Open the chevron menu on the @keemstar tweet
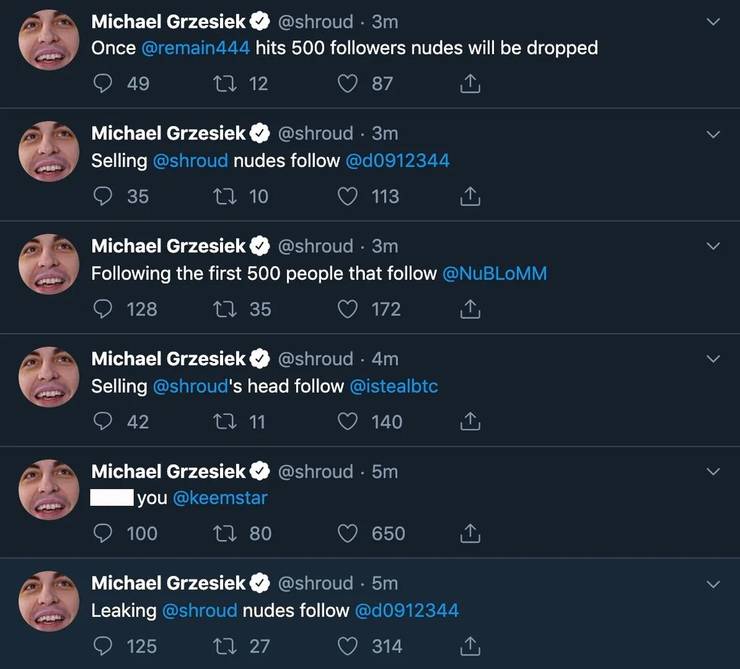740x669 pixels. [x=713, y=471]
